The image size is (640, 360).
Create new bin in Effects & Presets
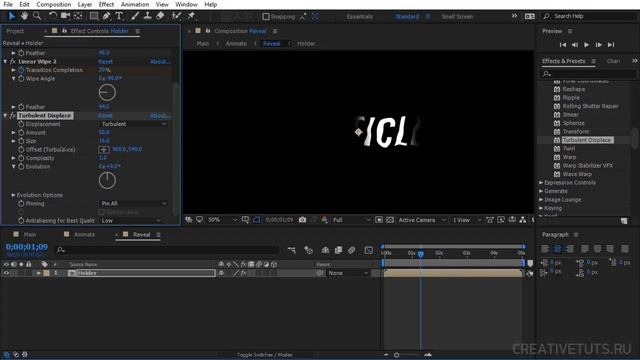624,221
